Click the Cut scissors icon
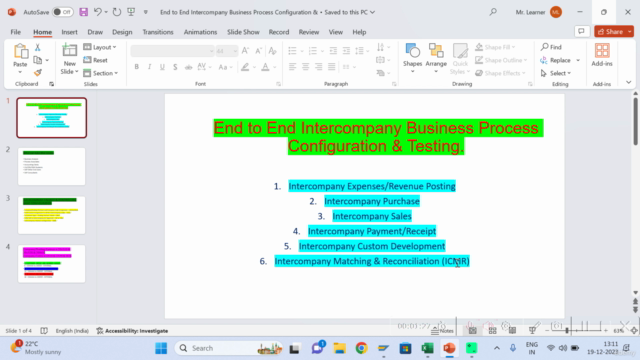Image resolution: width=640 pixels, height=360 pixels. coord(38,47)
